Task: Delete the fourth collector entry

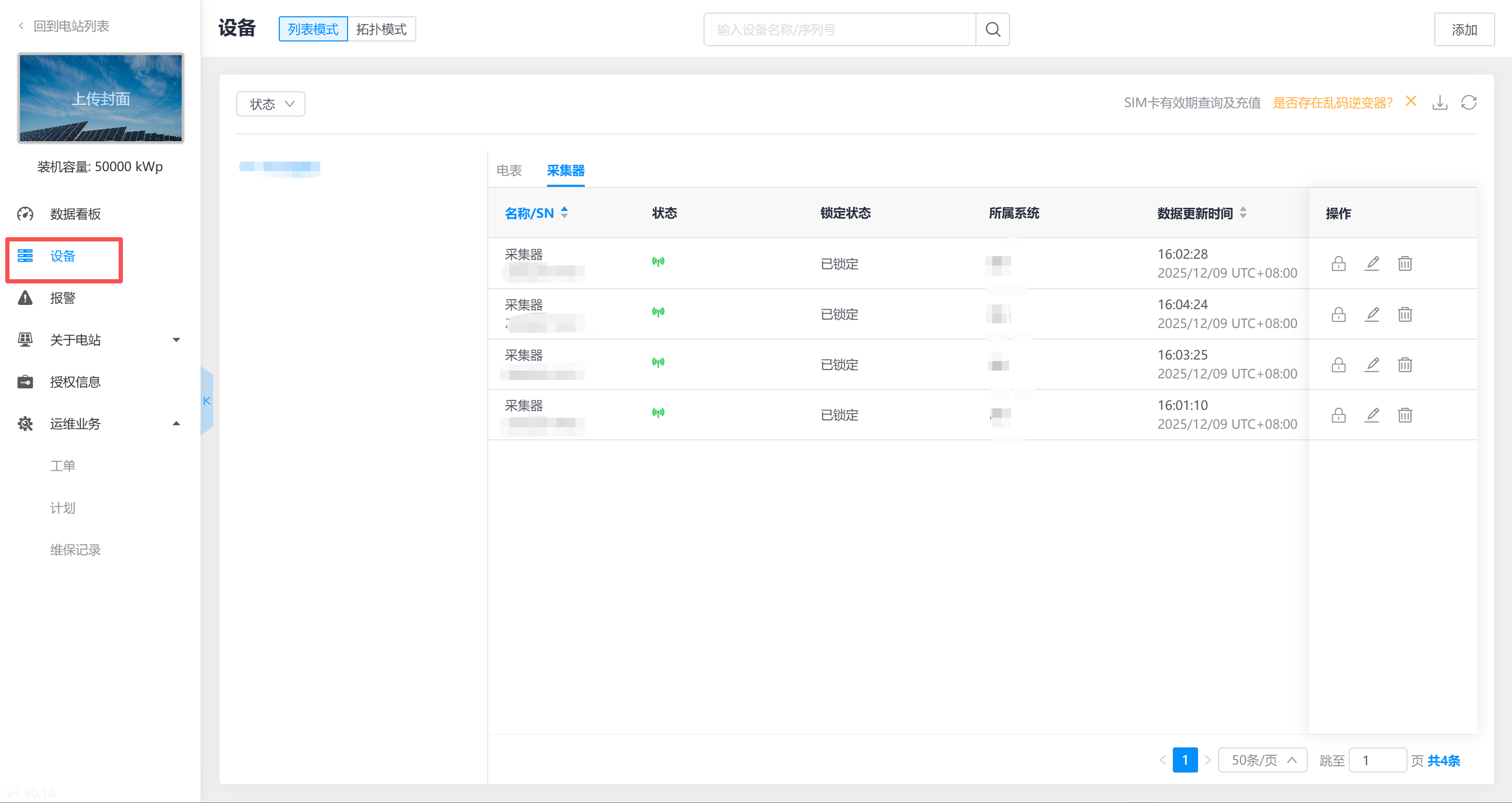Action: [x=1404, y=415]
